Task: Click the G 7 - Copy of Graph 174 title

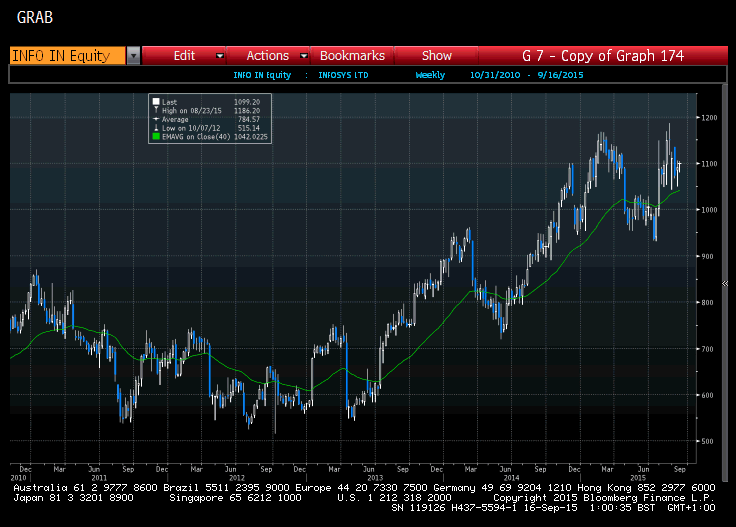Action: click(603, 56)
